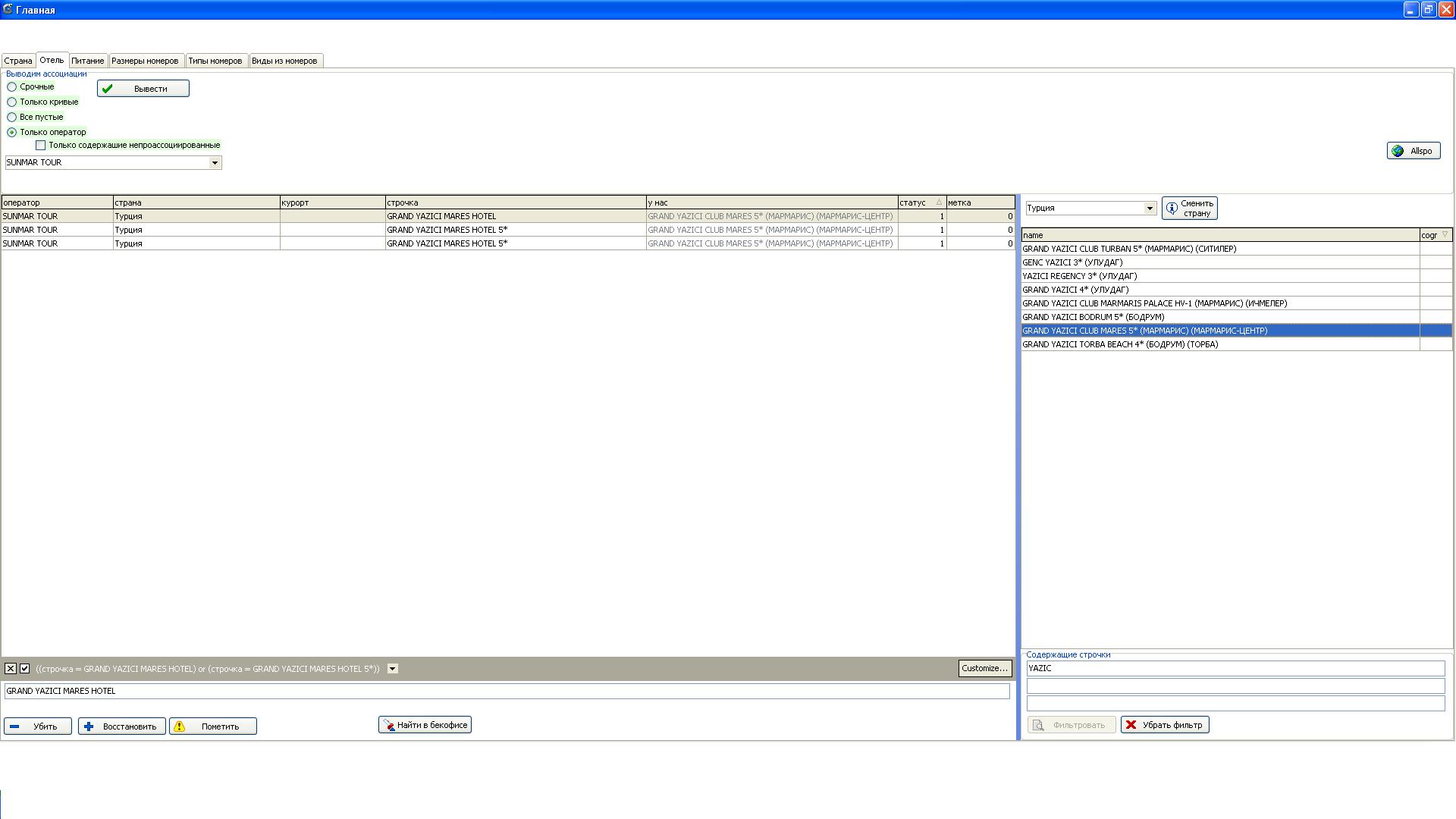Open the SUNMAR TOUR operator dropdown
Screen dimensions: 1456x819
coord(215,163)
